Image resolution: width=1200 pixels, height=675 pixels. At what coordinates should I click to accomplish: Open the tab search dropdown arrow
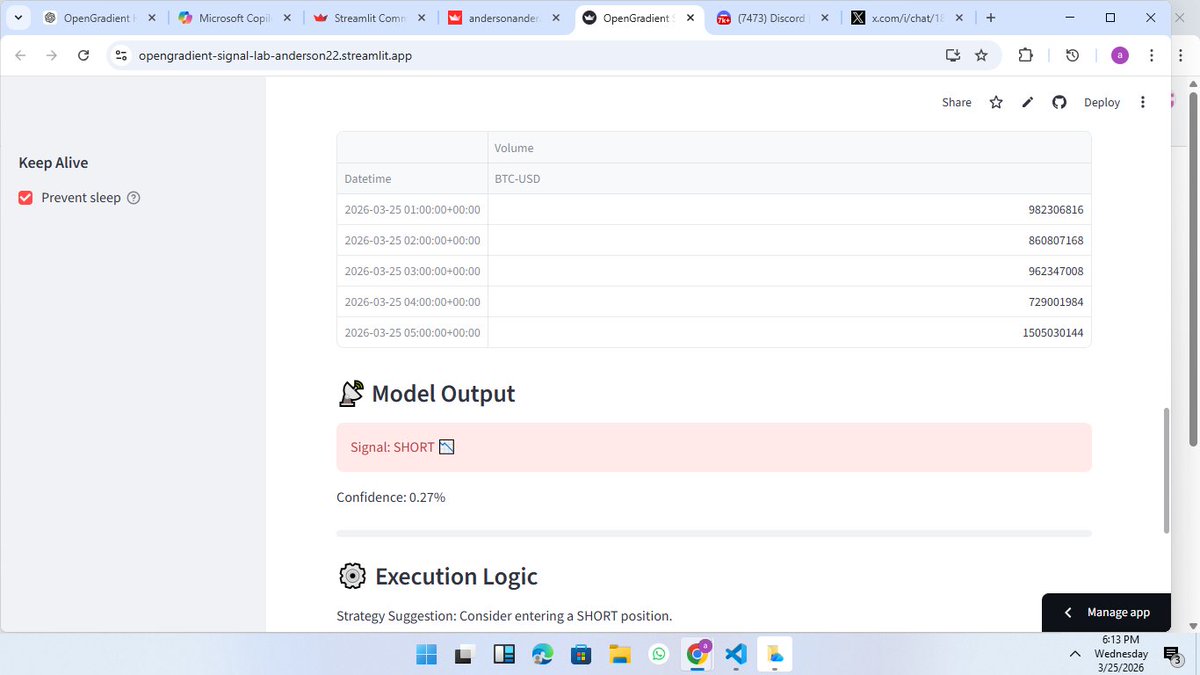tap(18, 18)
